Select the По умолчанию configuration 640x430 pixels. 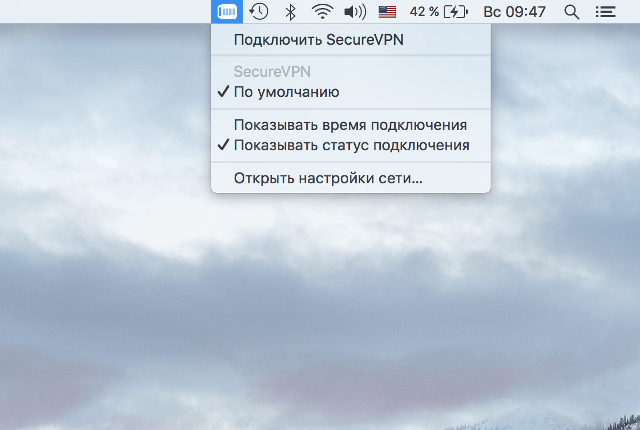[x=351, y=92]
